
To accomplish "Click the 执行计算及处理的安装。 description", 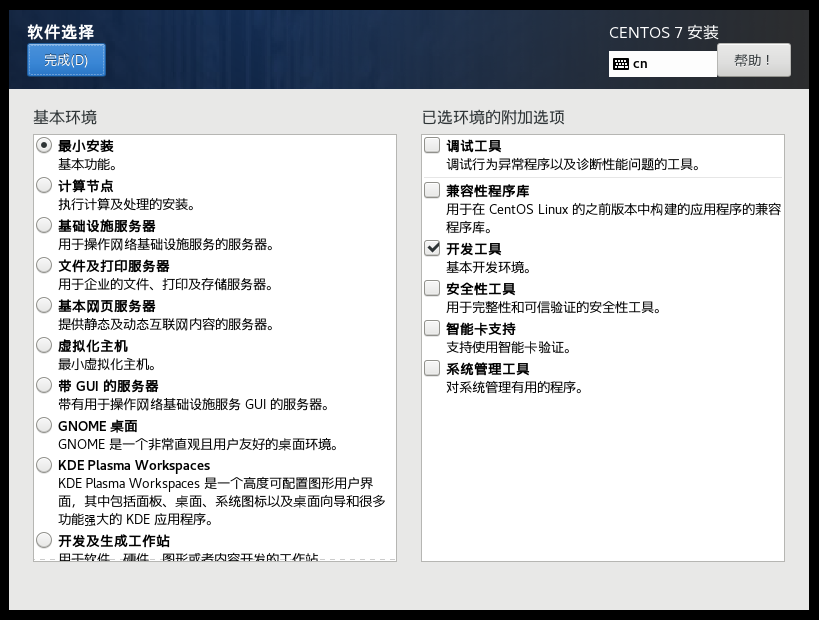I will pos(127,204).
